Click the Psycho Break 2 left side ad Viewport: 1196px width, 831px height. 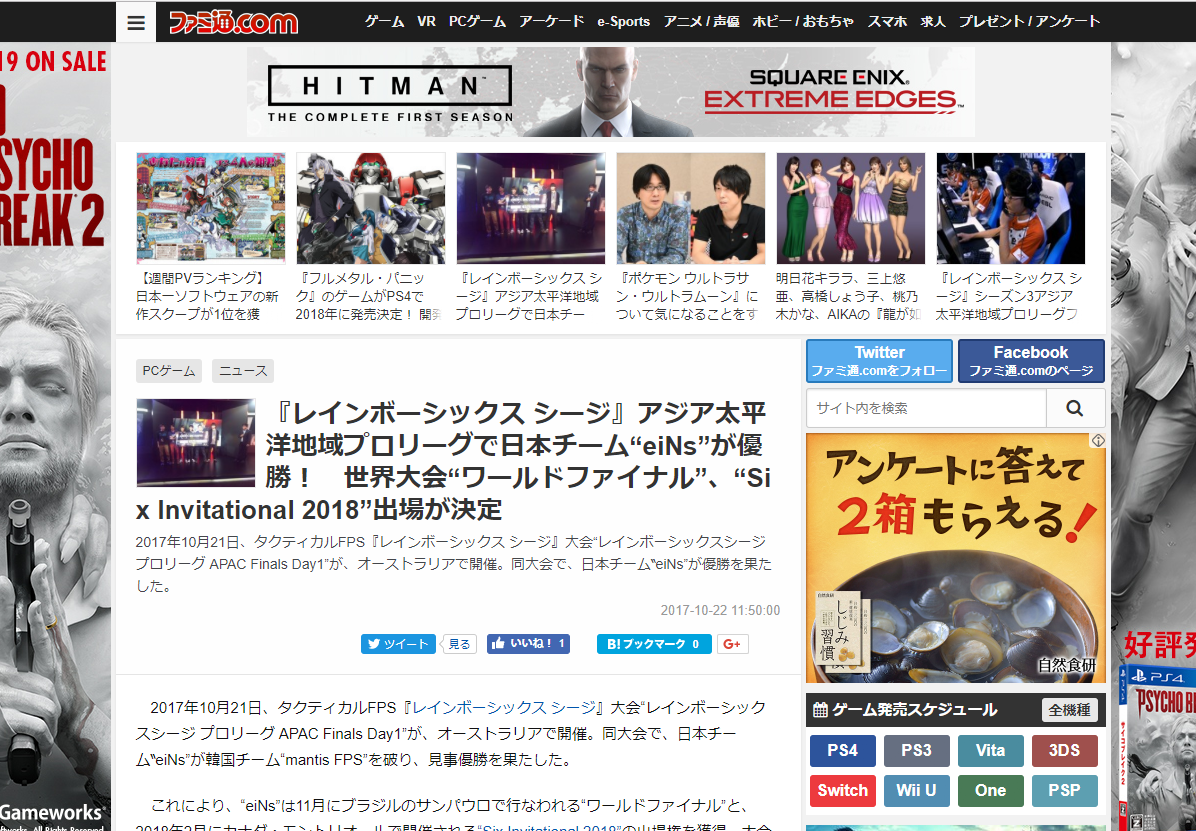pos(55,436)
